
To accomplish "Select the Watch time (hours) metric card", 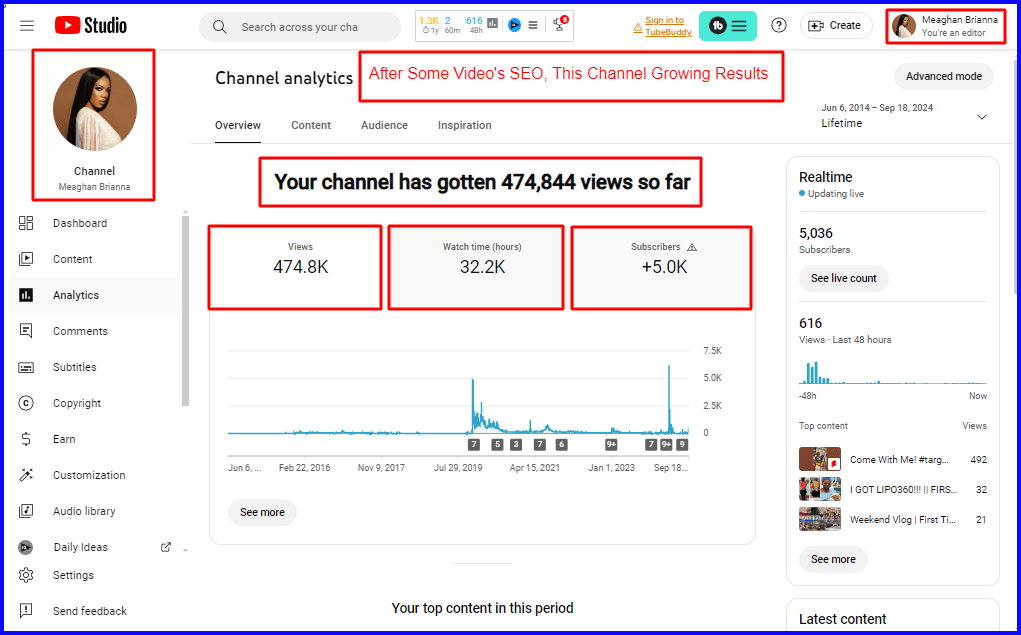I will [x=476, y=266].
